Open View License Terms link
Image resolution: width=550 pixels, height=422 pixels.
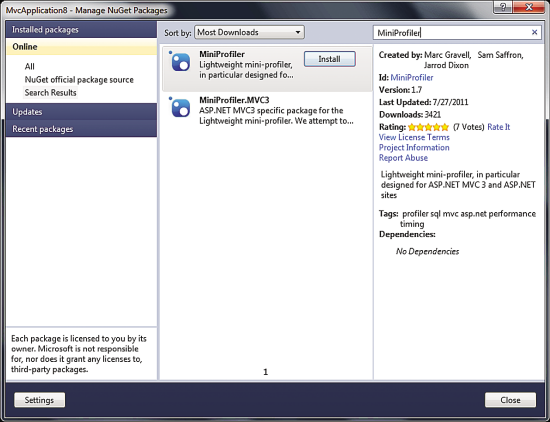[414, 137]
